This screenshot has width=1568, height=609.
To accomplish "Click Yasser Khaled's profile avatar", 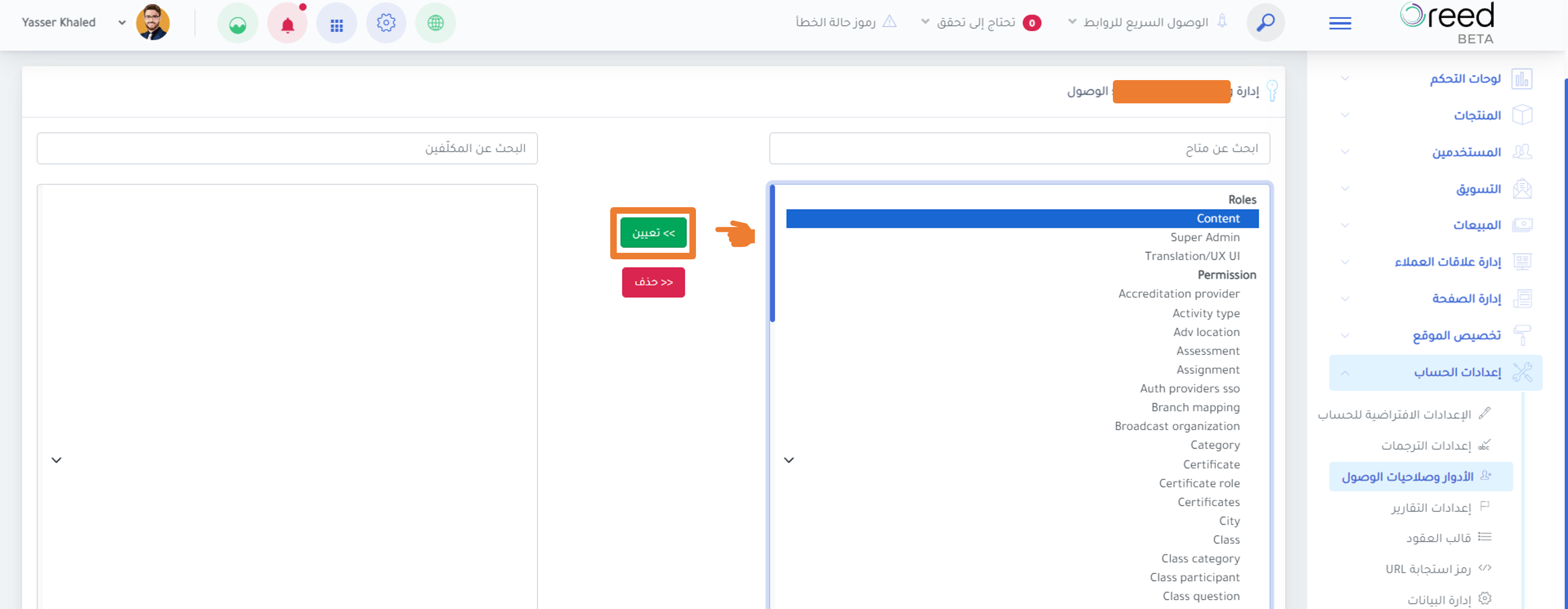I will [153, 22].
